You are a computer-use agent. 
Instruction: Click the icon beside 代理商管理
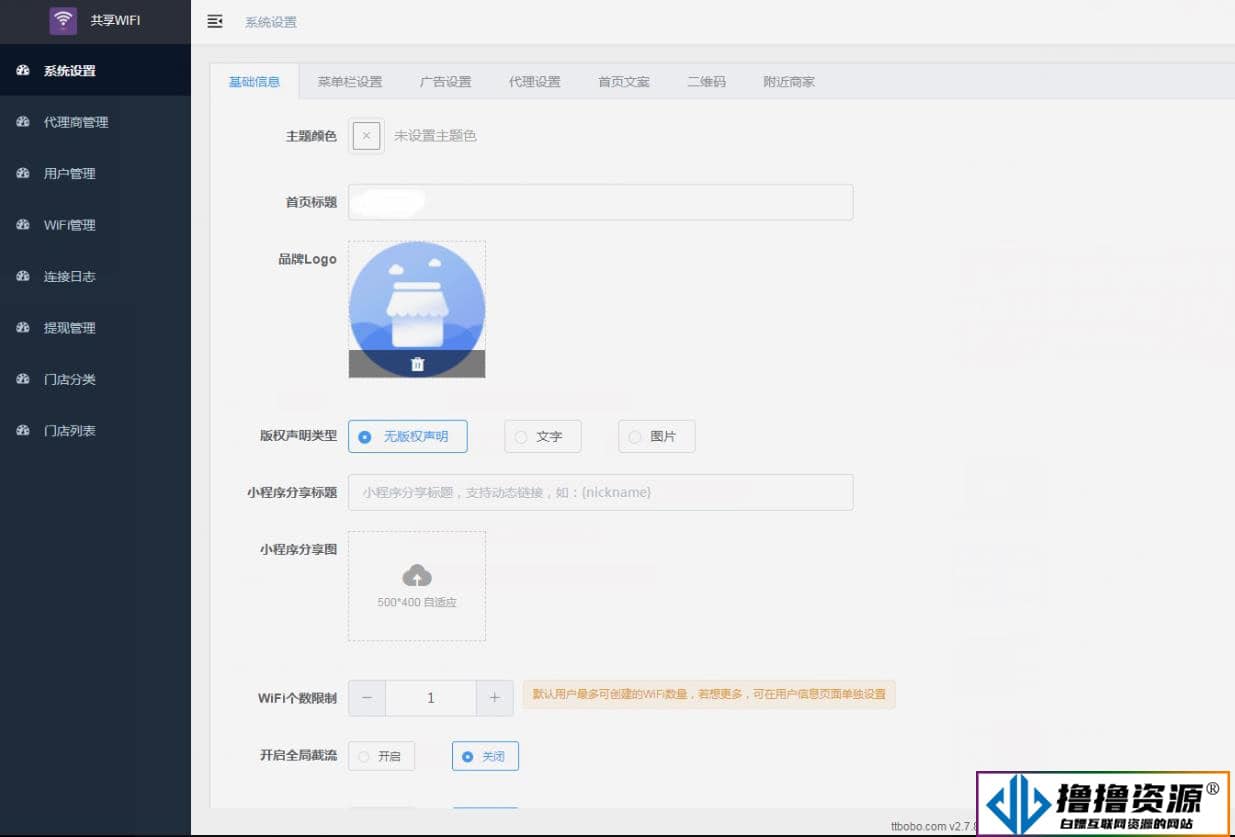coord(23,122)
